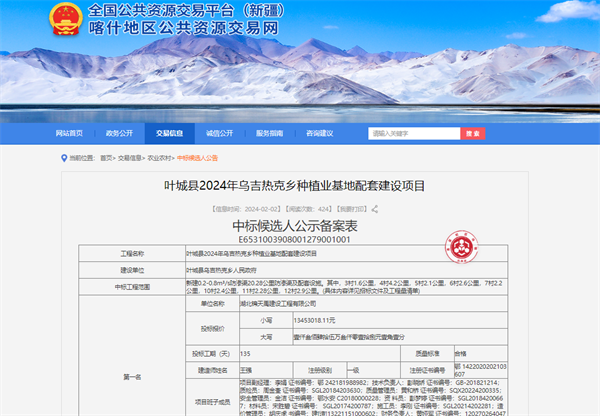Open the 咨询建议 menu item
Viewport: 600px width, 416px height.
[x=319, y=132]
